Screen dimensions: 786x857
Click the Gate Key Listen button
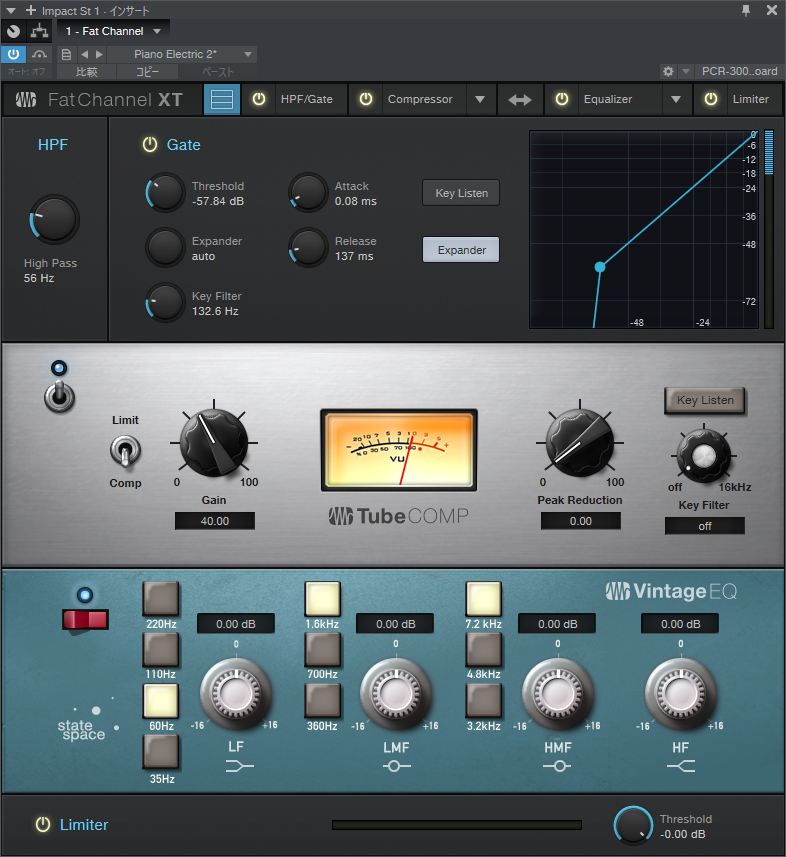pyautogui.click(x=461, y=193)
